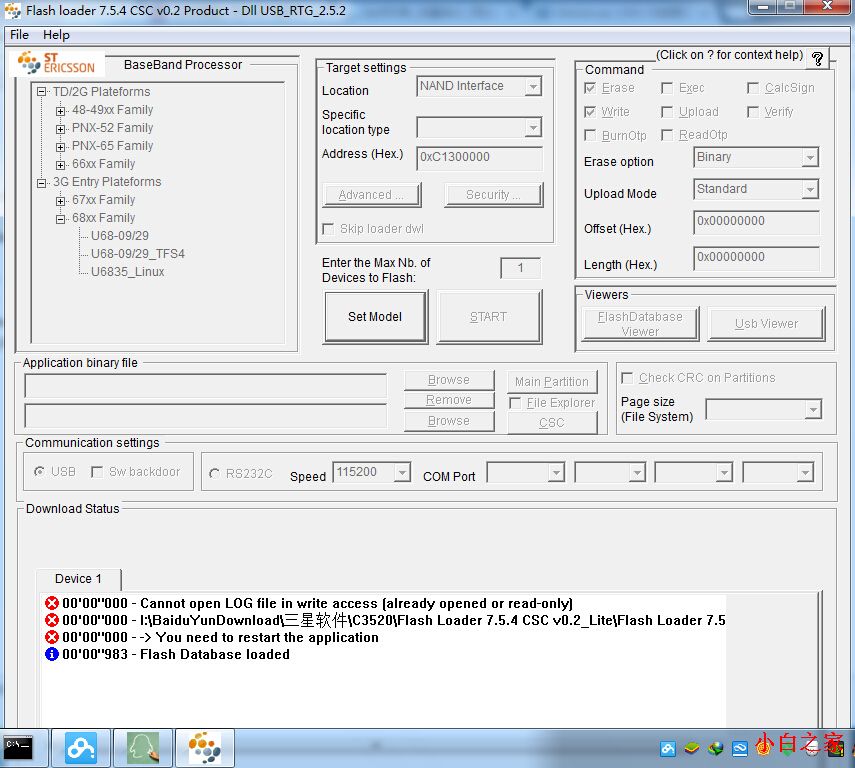The height and width of the screenshot is (768, 855).
Task: Collapse the 68xx Family node
Action: click(x=61, y=219)
